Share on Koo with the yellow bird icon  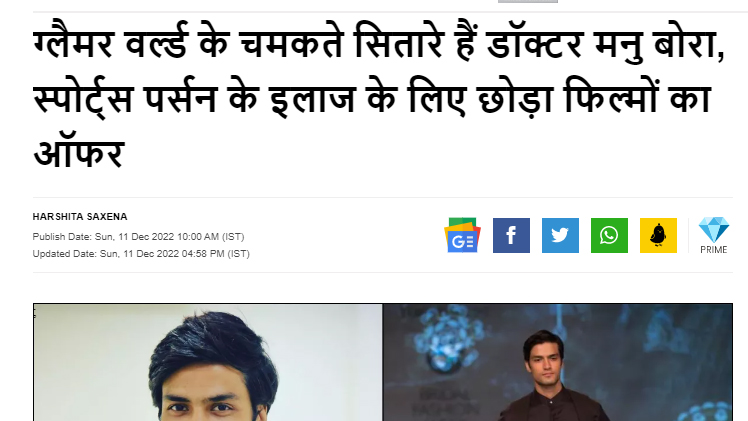coord(658,236)
